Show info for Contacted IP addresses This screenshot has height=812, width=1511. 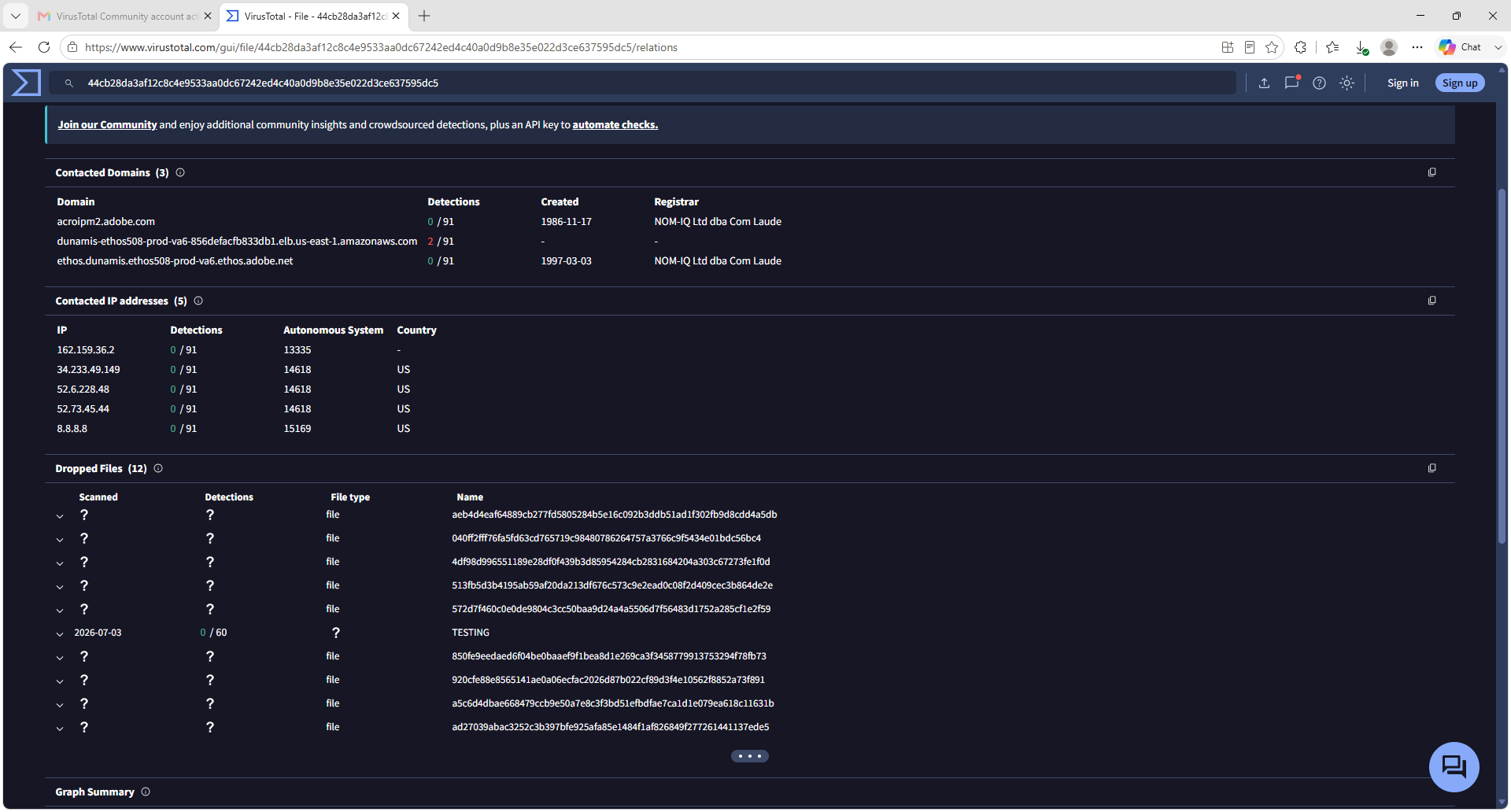(x=198, y=301)
